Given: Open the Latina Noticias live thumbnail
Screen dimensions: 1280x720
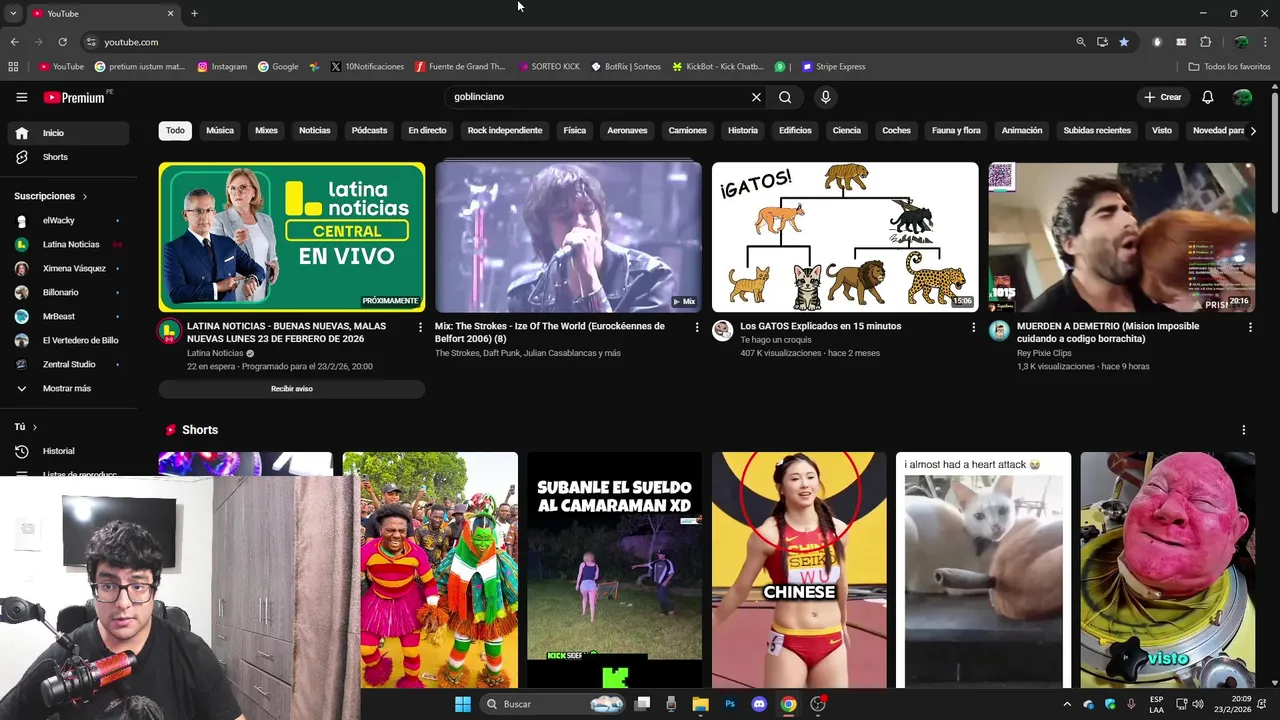Looking at the screenshot, I should click(x=292, y=237).
